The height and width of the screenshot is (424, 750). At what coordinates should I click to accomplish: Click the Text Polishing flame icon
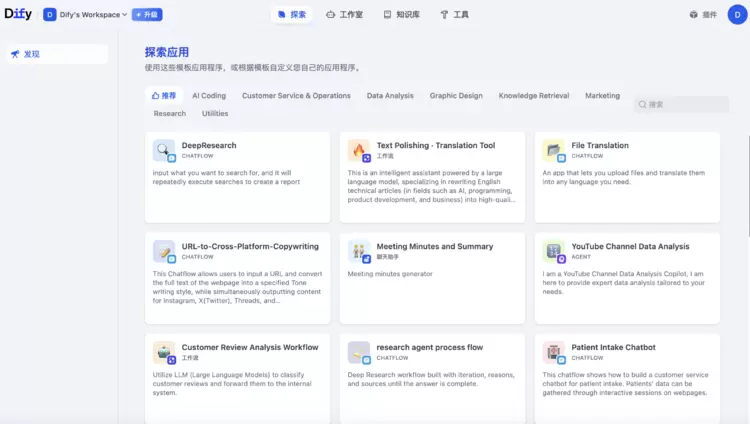coord(359,150)
